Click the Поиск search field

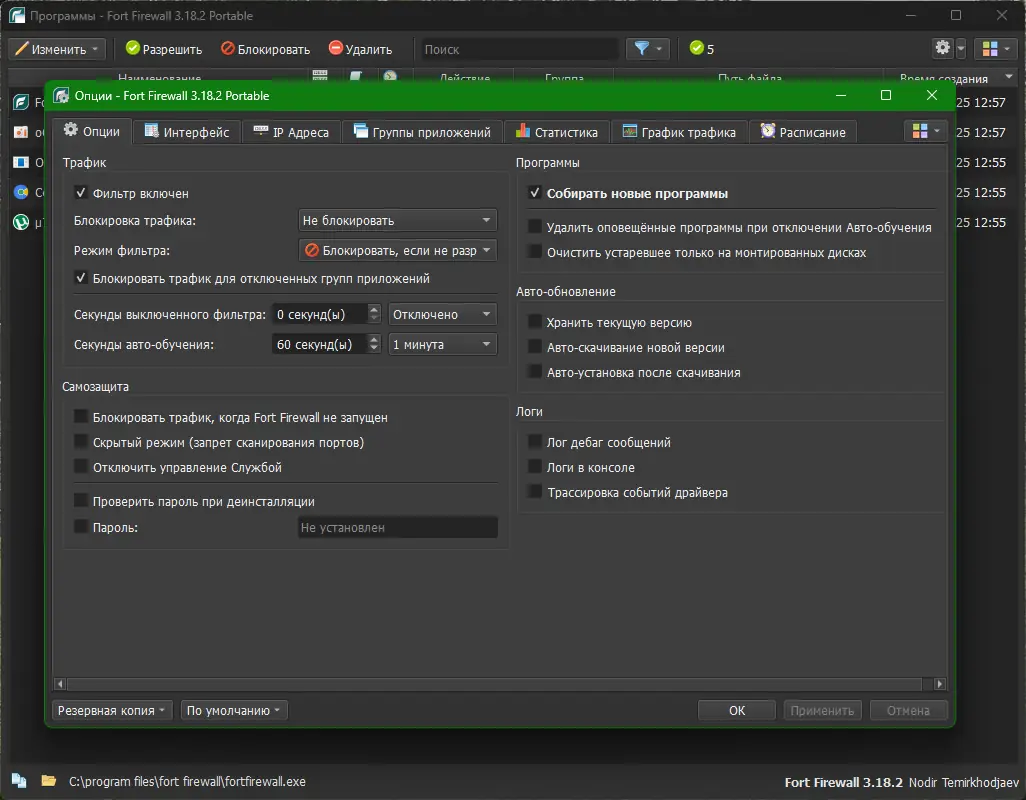pyautogui.click(x=517, y=49)
